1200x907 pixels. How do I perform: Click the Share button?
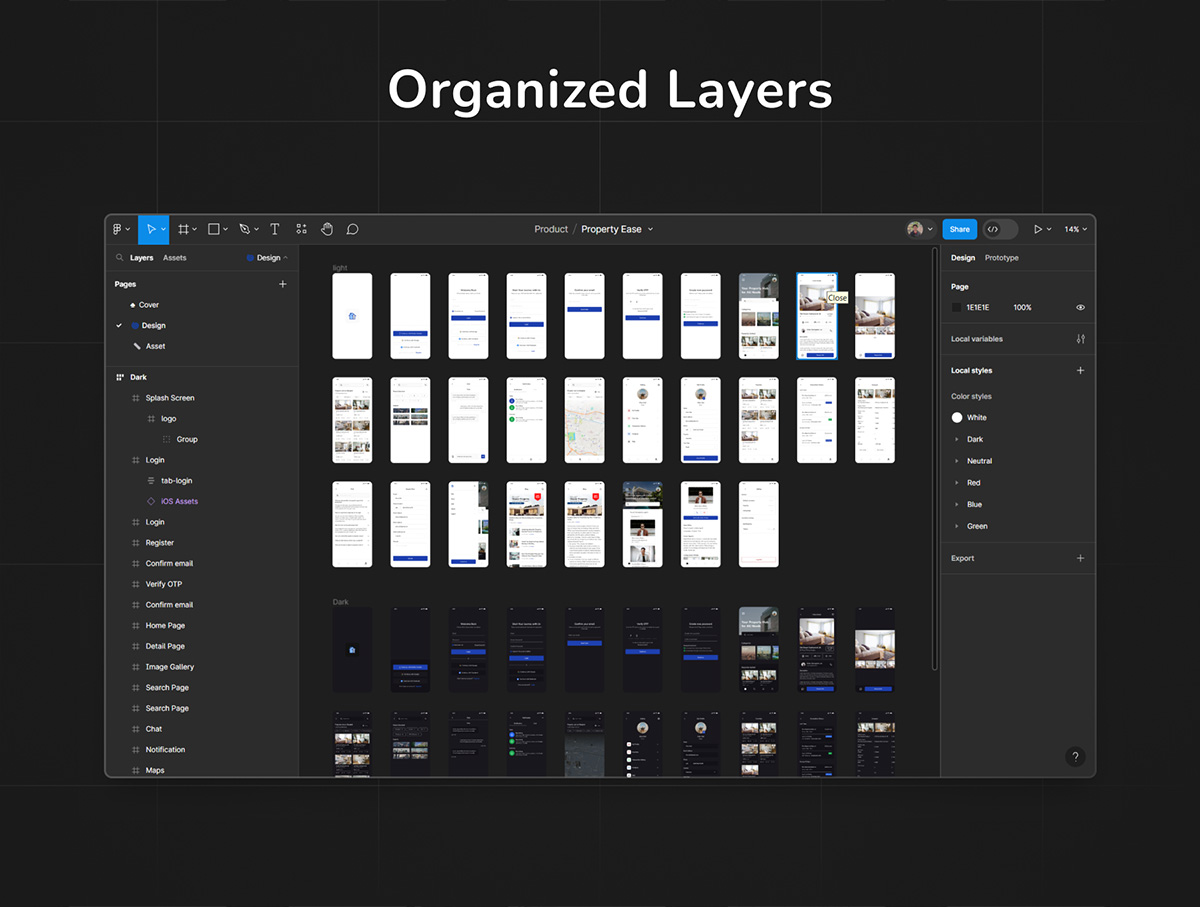[959, 229]
